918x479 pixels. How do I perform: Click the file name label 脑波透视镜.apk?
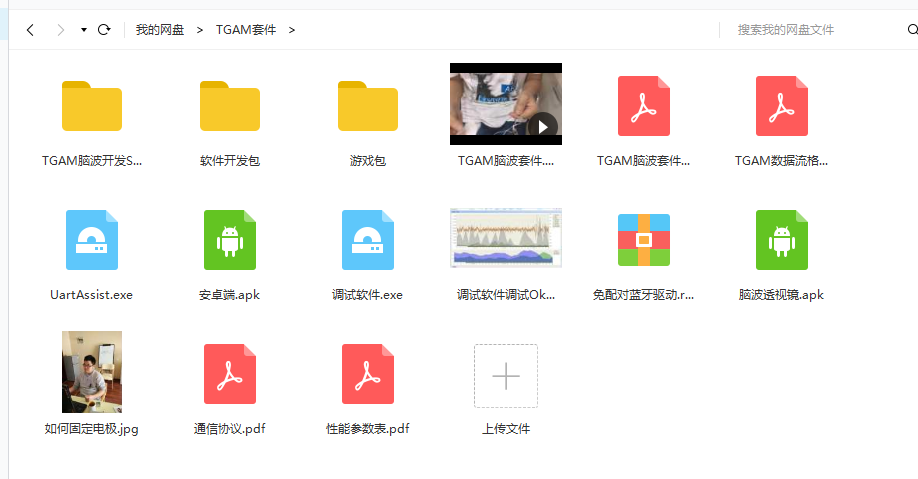(x=781, y=295)
